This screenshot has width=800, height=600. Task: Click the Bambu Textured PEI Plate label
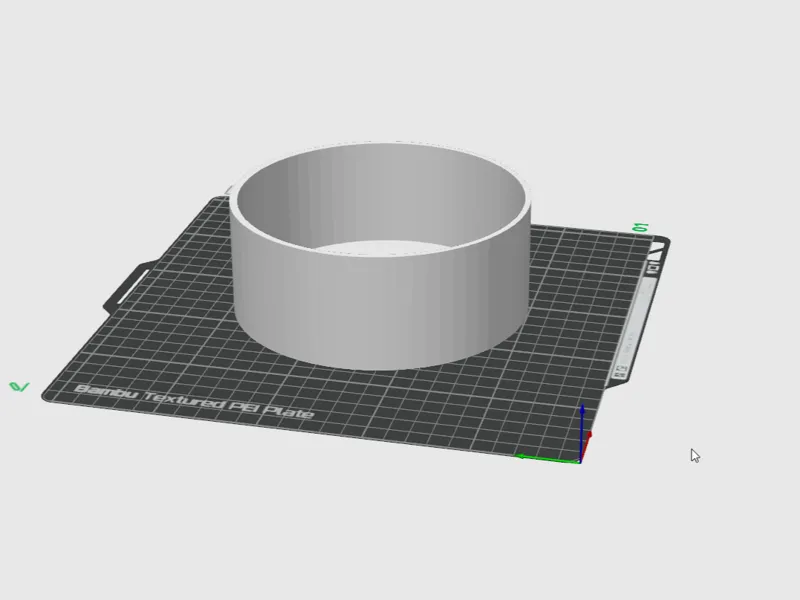(x=194, y=402)
